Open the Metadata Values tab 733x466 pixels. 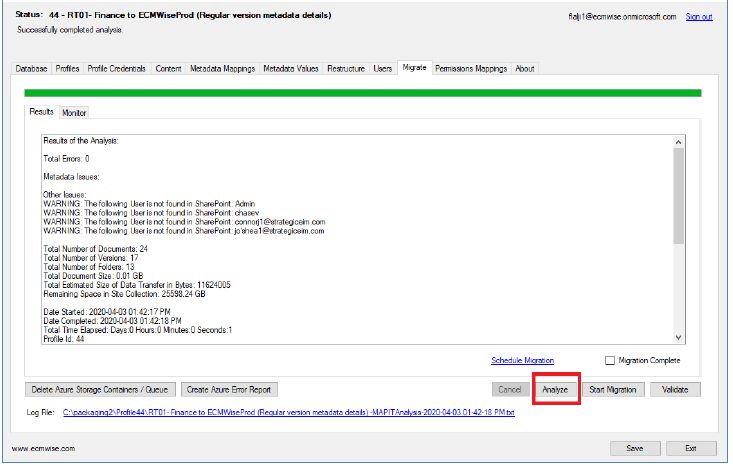[x=291, y=69]
